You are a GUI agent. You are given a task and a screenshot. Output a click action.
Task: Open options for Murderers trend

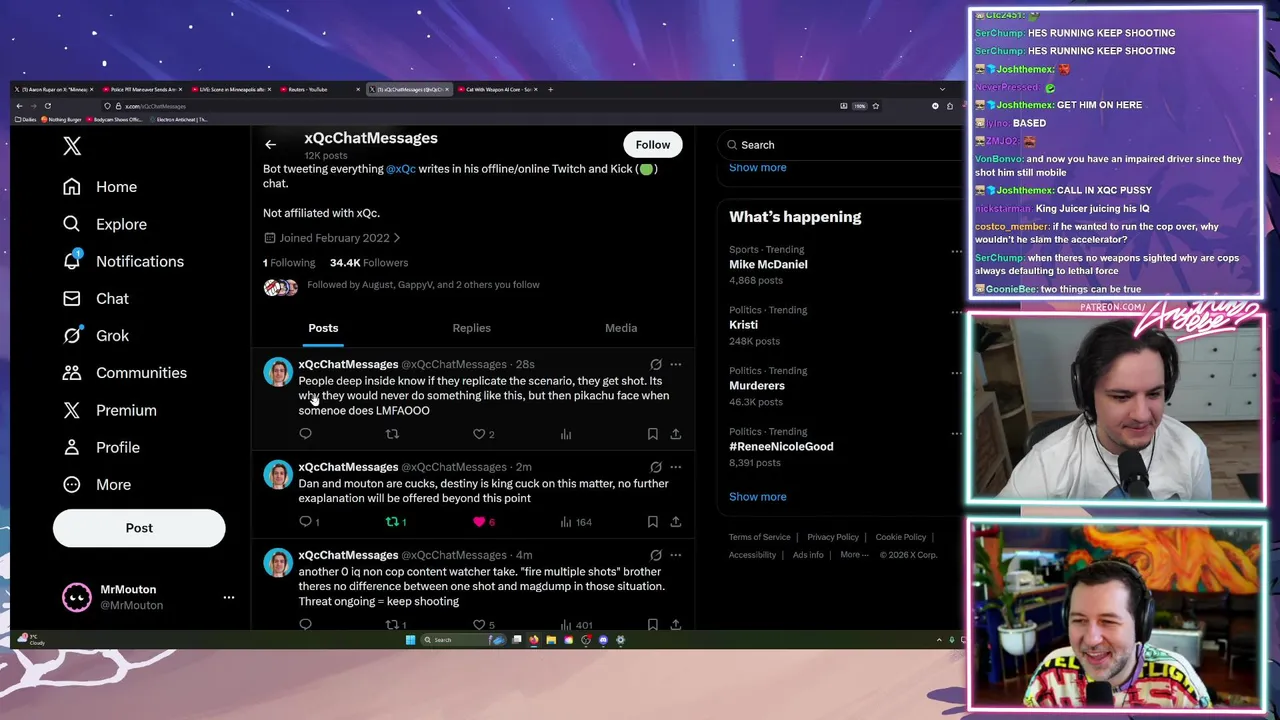956,373
